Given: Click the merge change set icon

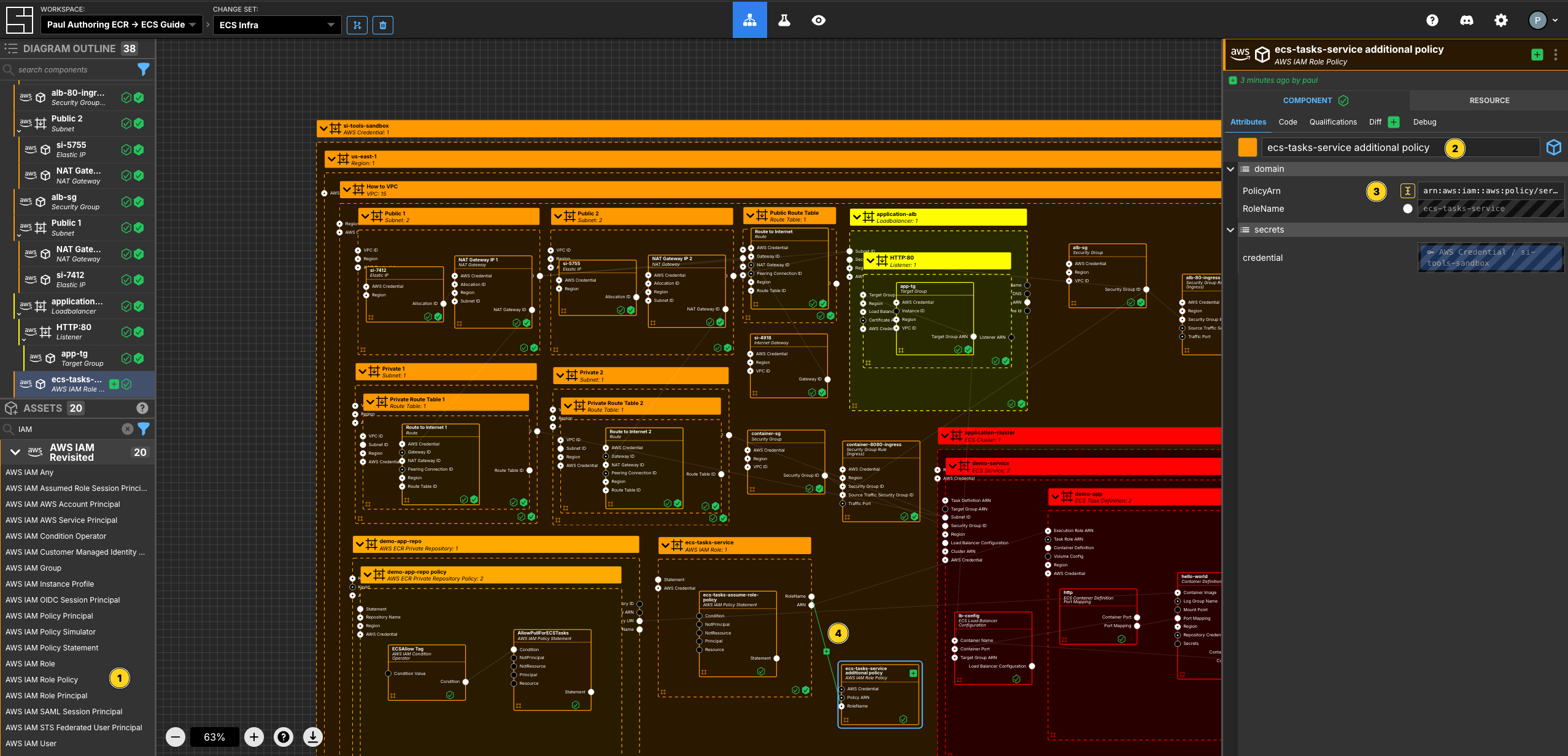Looking at the screenshot, I should click(357, 25).
